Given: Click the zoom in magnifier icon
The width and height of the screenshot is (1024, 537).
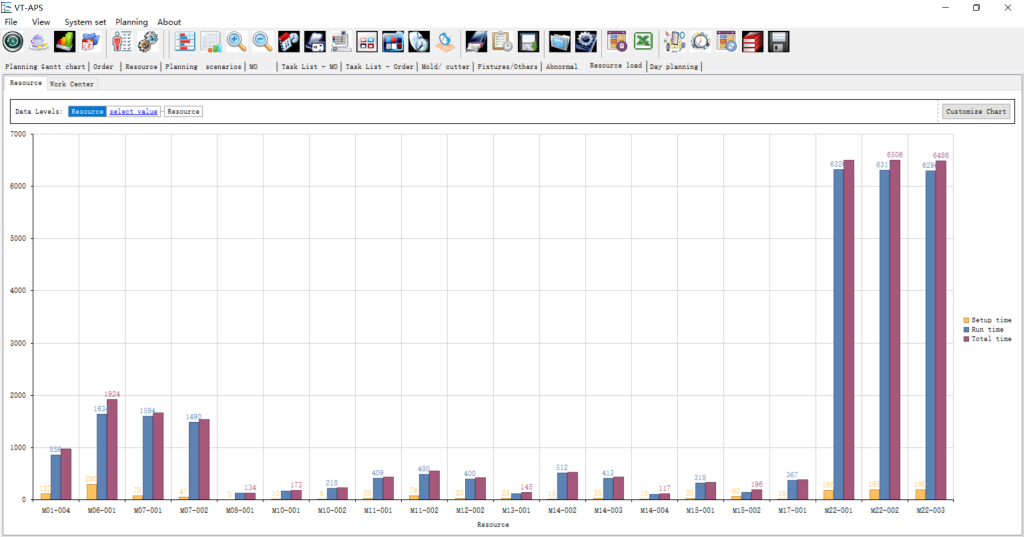Looking at the screenshot, I should coord(237,41).
